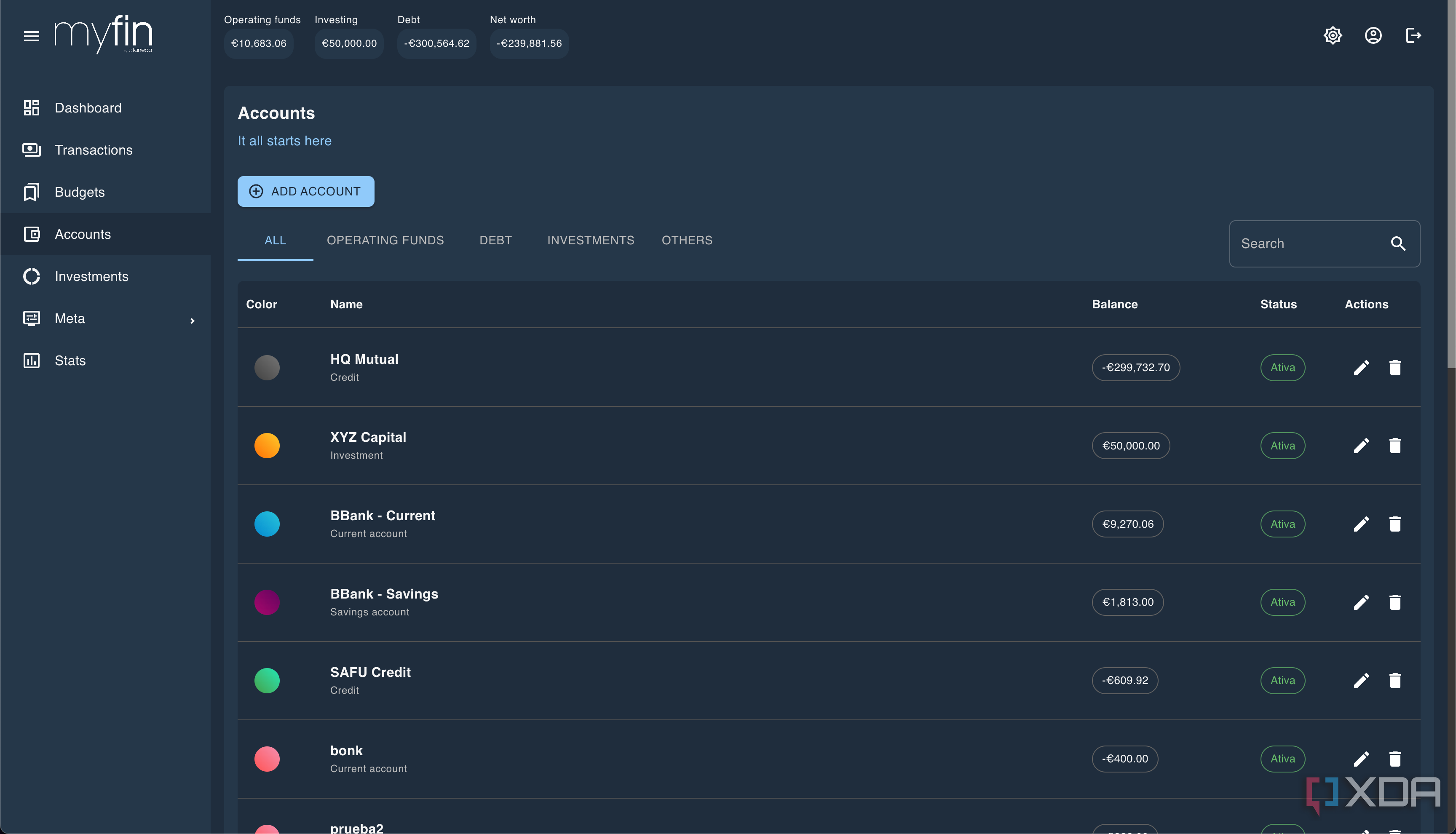Expand the Meta submenu arrow

pyautogui.click(x=193, y=320)
